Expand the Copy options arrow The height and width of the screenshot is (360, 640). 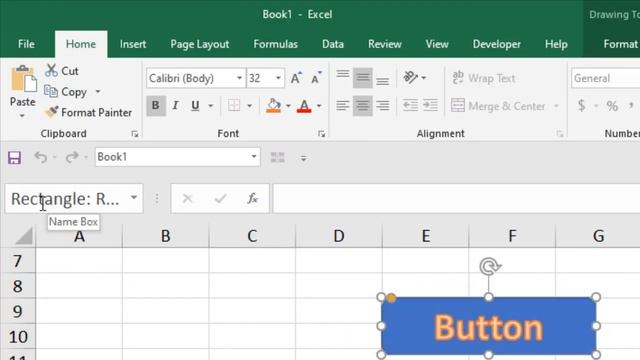(98, 91)
